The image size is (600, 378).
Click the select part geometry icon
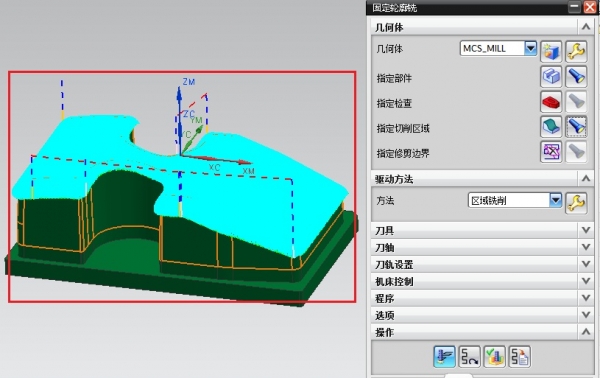(x=551, y=77)
